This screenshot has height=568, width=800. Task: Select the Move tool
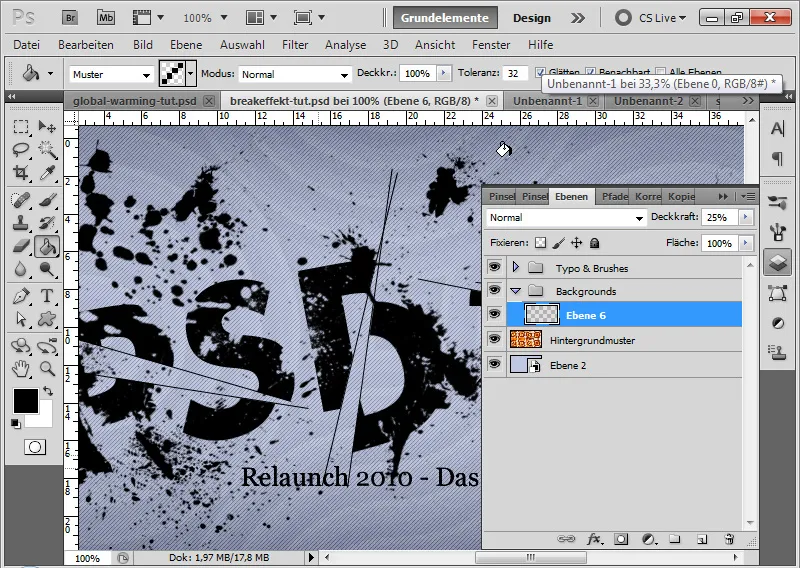tap(47, 126)
